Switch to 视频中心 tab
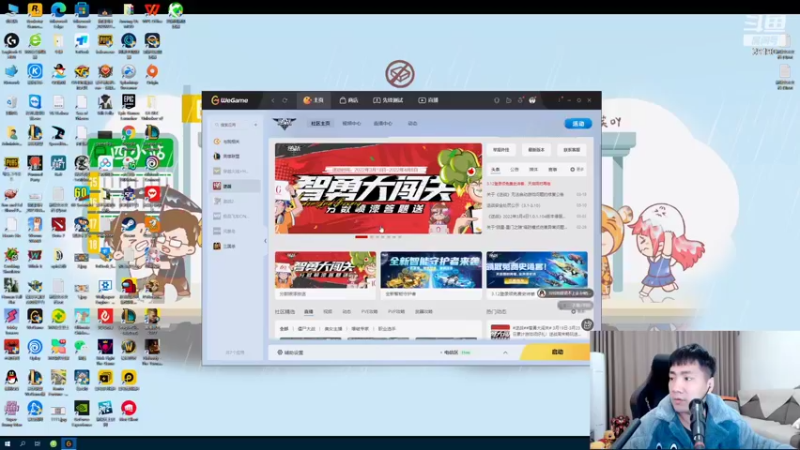 352,123
